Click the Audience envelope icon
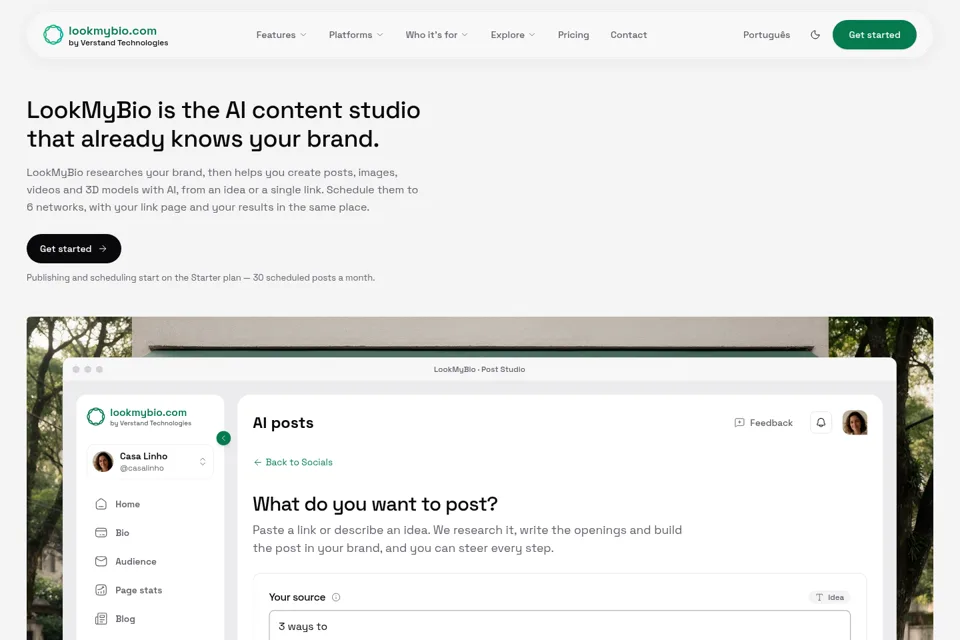This screenshot has height=640, width=960. click(101, 562)
